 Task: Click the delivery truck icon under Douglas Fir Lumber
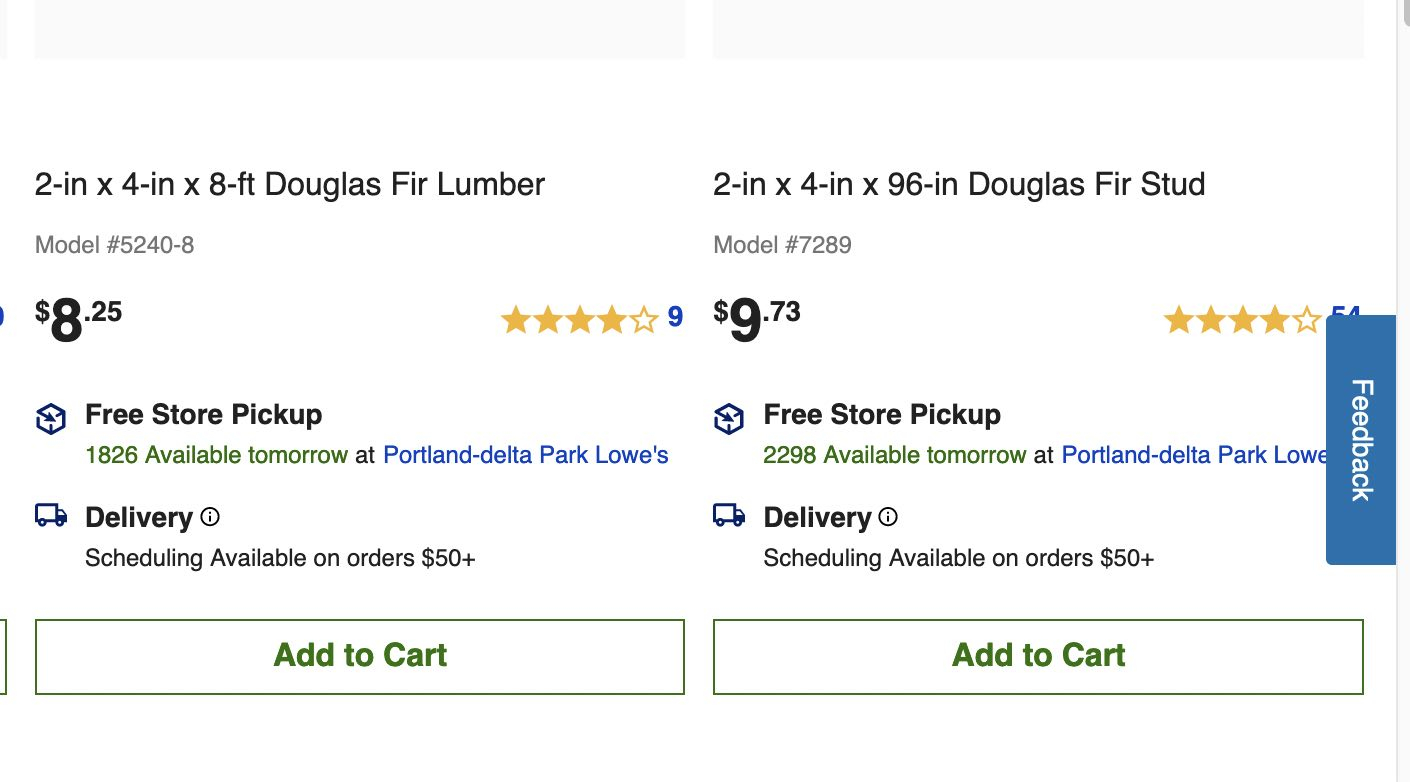click(x=51, y=515)
